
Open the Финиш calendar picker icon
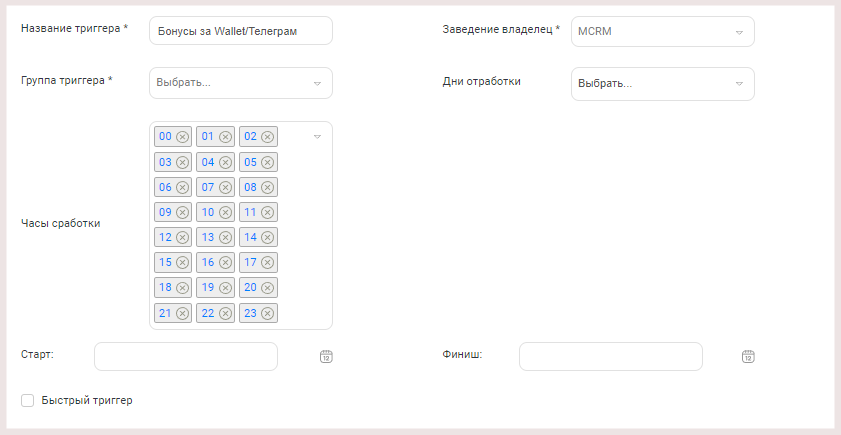[748, 356]
